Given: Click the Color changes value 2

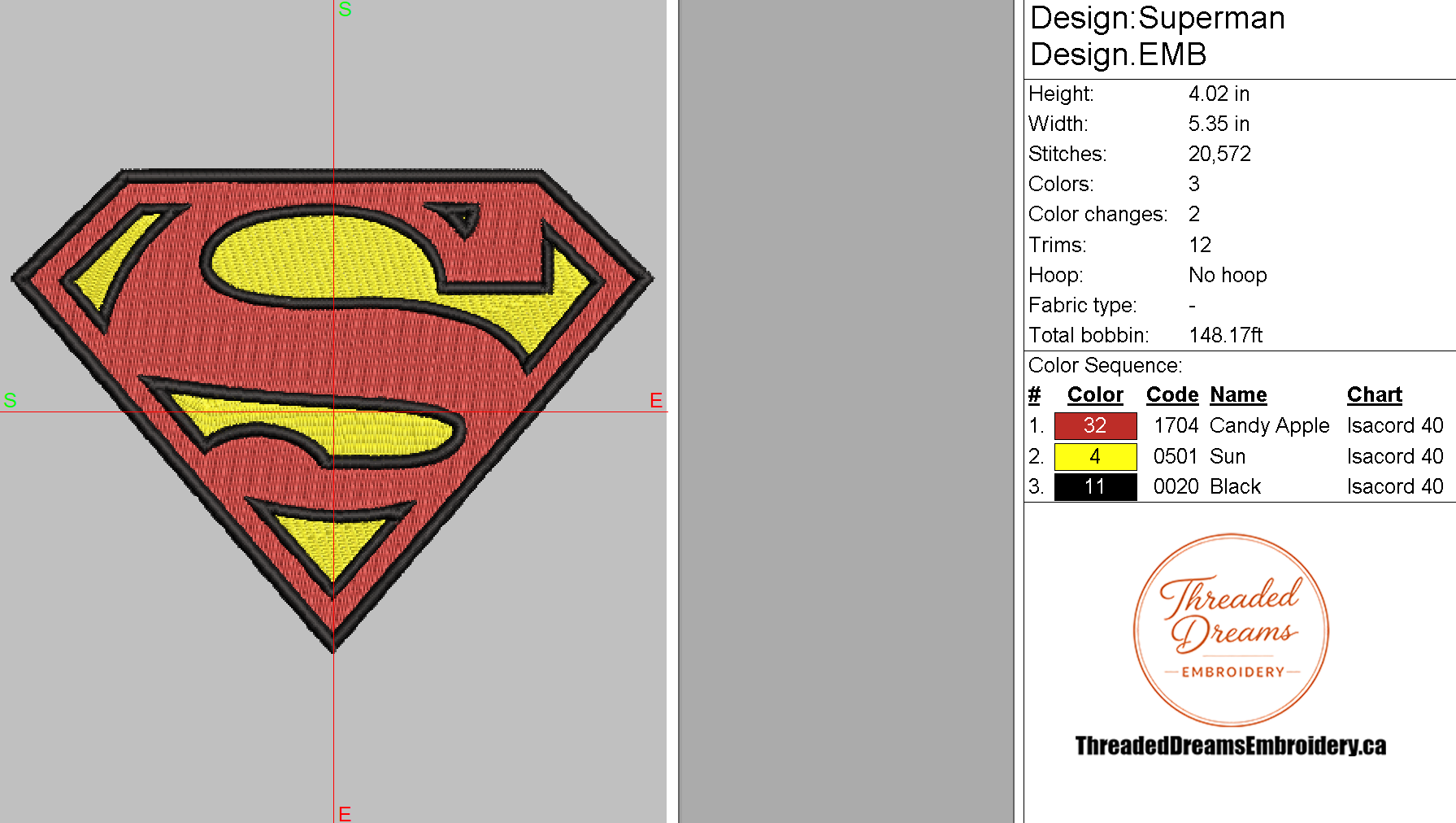Looking at the screenshot, I should (1193, 214).
